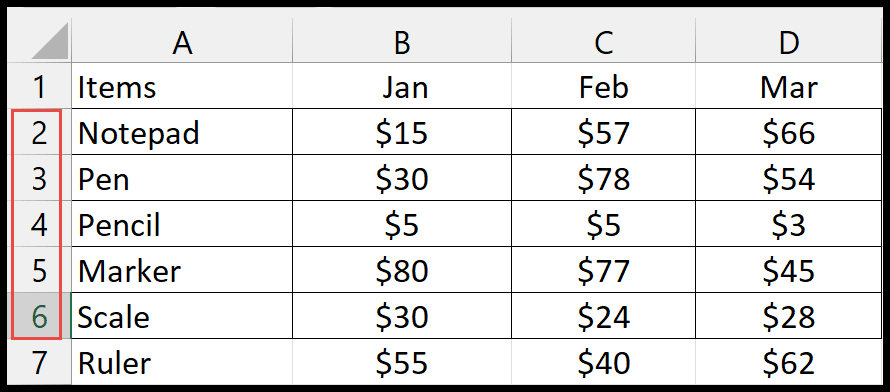Click the $55 cell for Ruler in Jan

coord(402,362)
